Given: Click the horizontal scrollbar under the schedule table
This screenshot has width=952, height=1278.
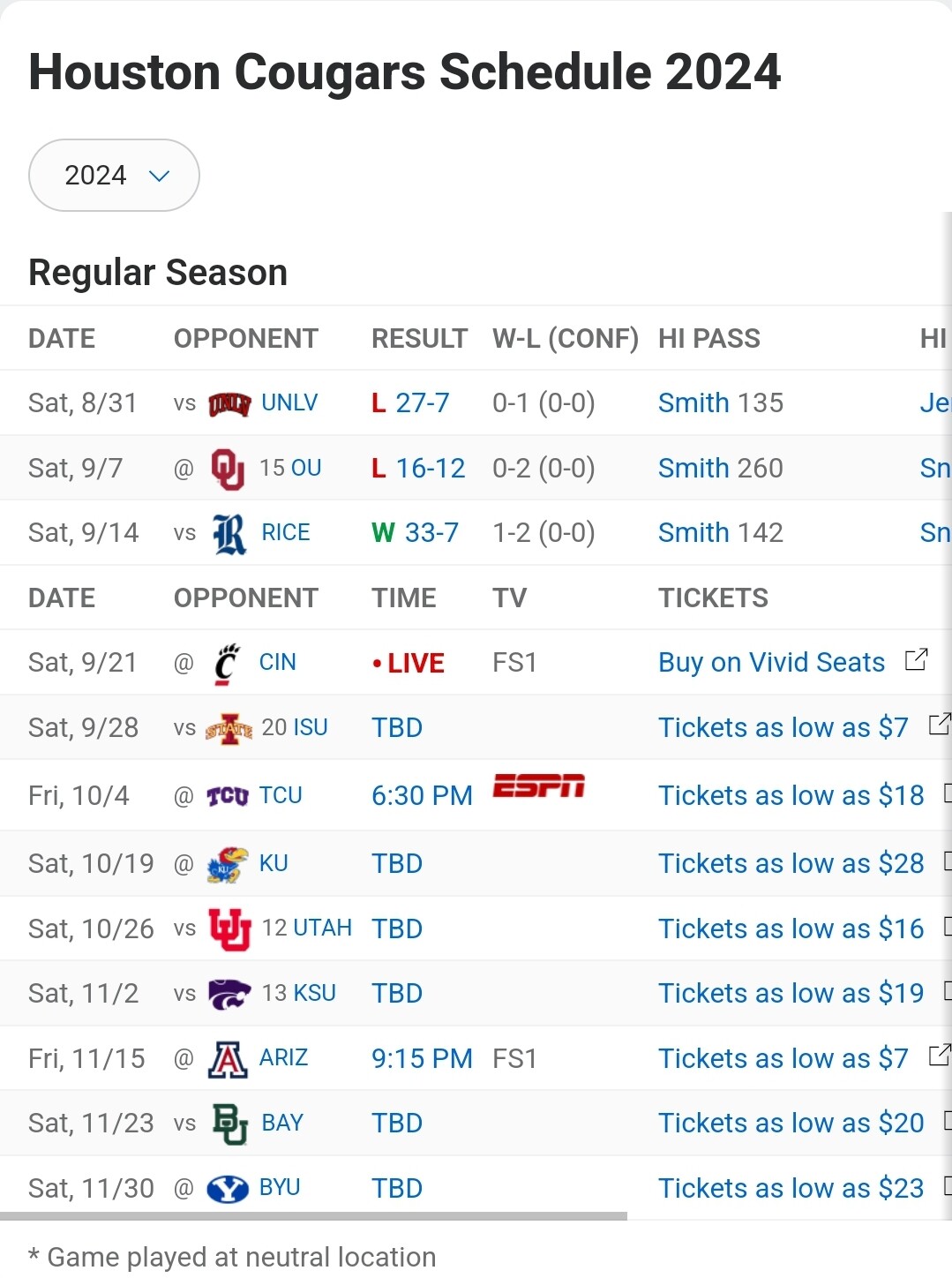Looking at the screenshot, I should pyautogui.click(x=313, y=1216).
